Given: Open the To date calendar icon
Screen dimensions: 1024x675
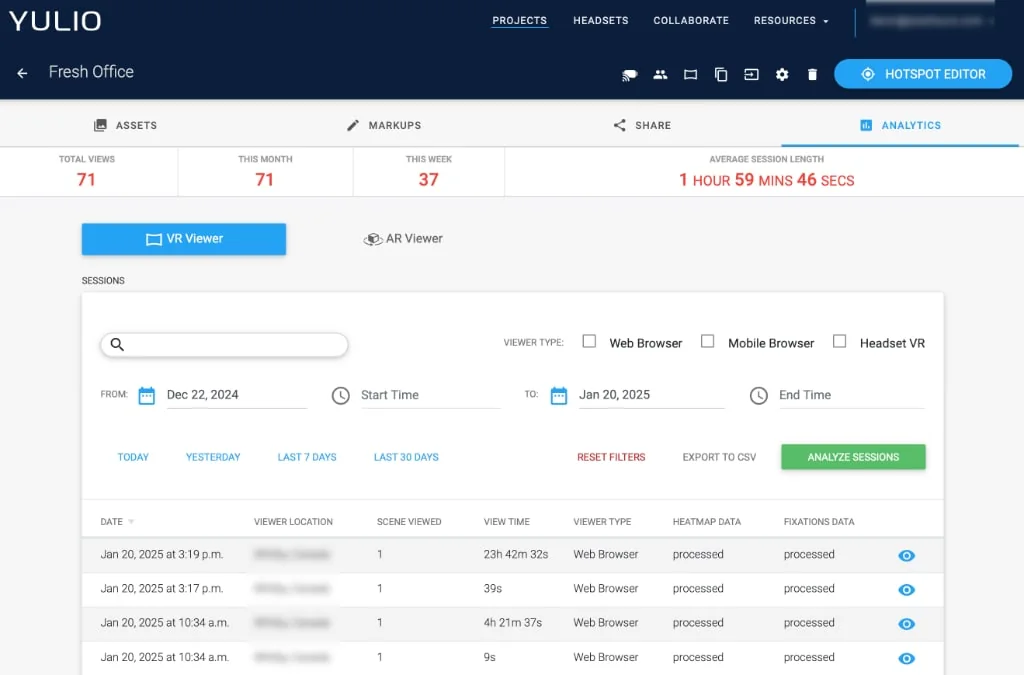Looking at the screenshot, I should click(x=559, y=396).
